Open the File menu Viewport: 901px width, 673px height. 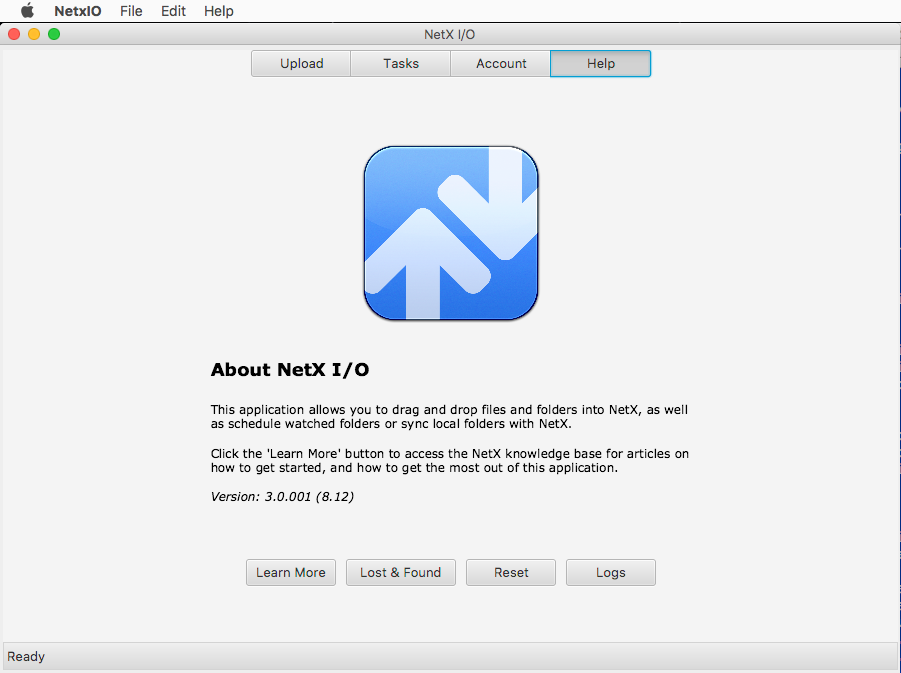pos(131,11)
